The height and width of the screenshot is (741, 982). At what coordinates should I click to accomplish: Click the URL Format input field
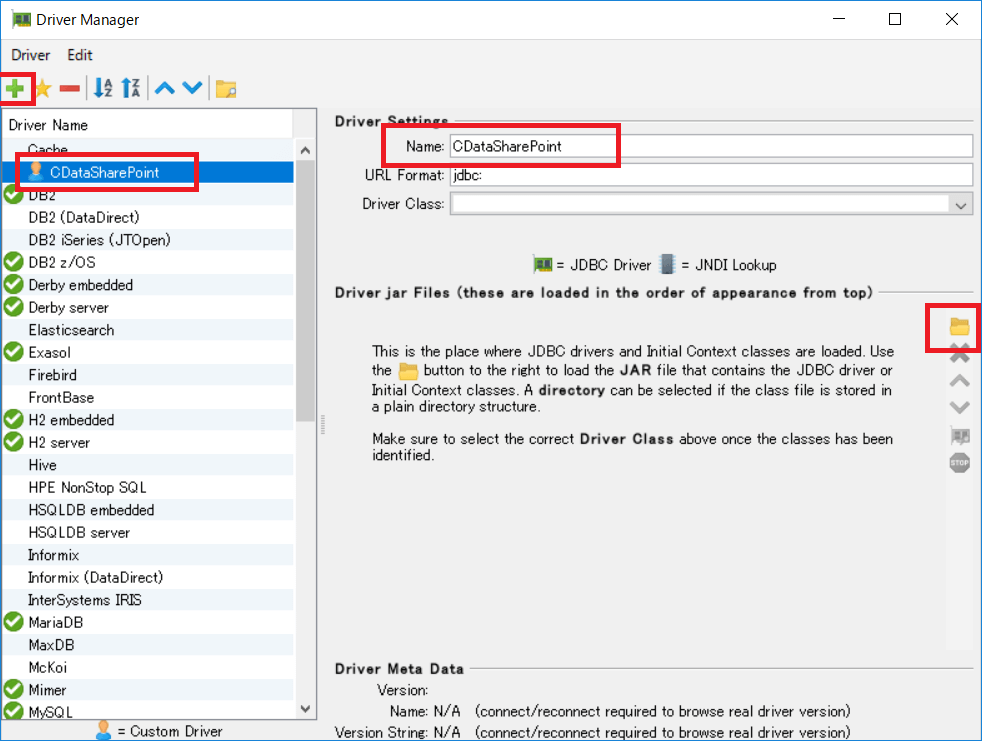(x=711, y=175)
